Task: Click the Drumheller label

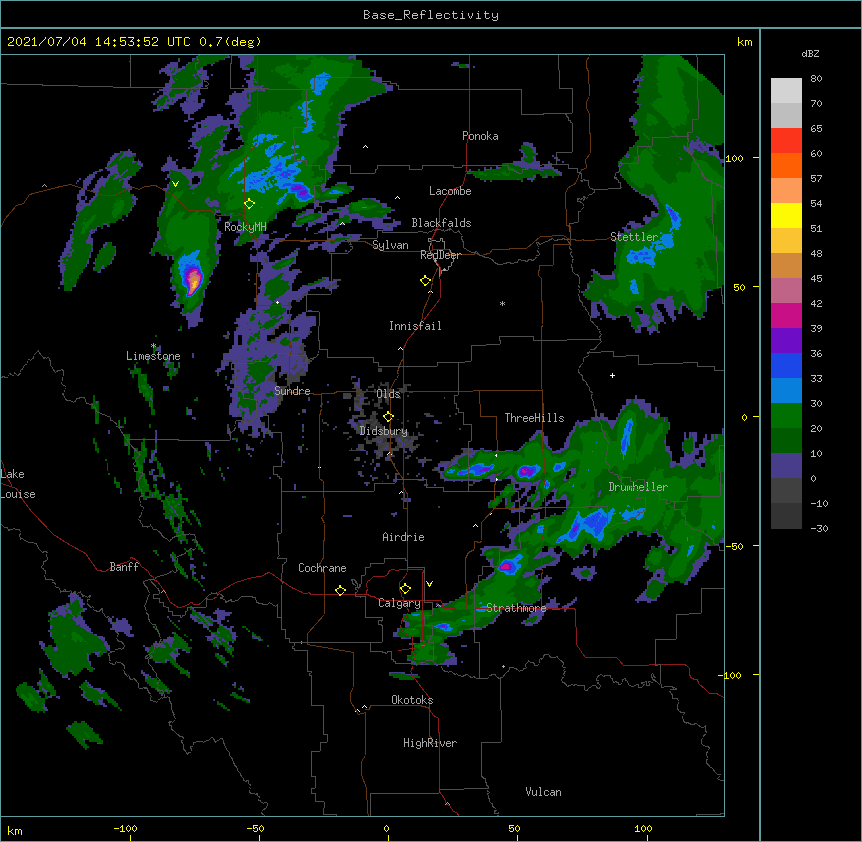Action: (638, 487)
